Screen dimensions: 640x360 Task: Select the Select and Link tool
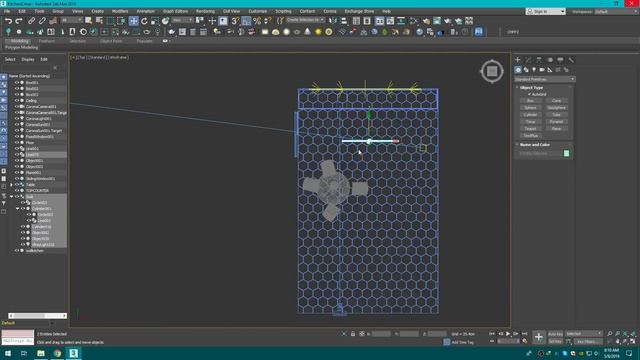point(31,21)
